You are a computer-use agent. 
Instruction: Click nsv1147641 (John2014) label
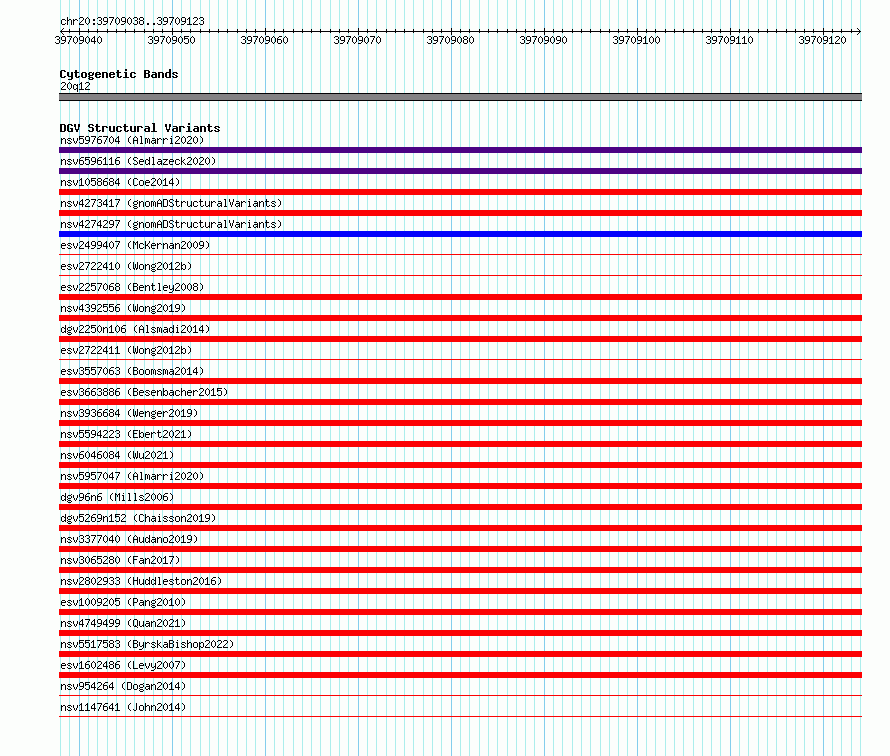tap(123, 707)
